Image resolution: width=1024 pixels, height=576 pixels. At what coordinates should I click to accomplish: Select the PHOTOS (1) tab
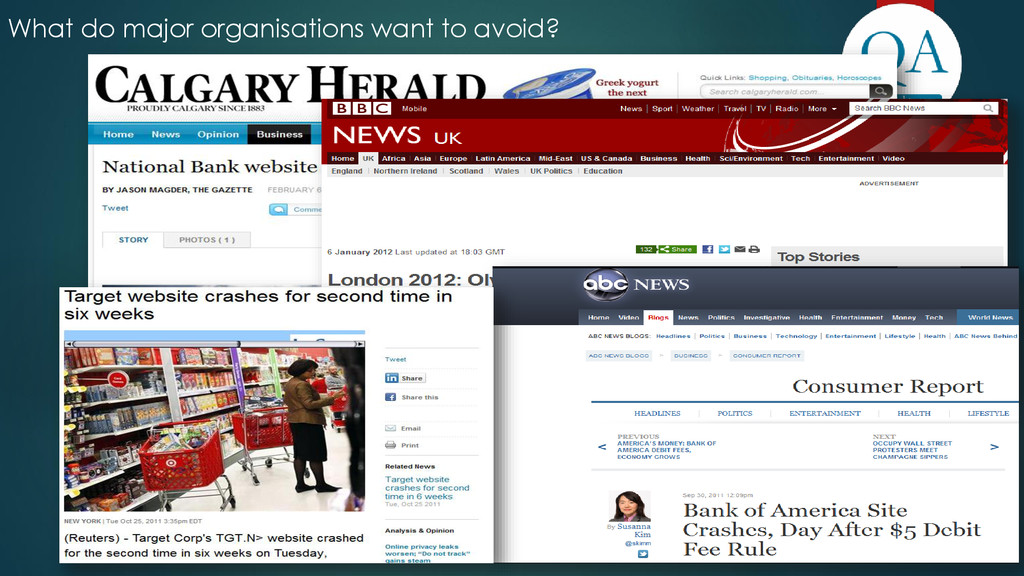(x=207, y=240)
